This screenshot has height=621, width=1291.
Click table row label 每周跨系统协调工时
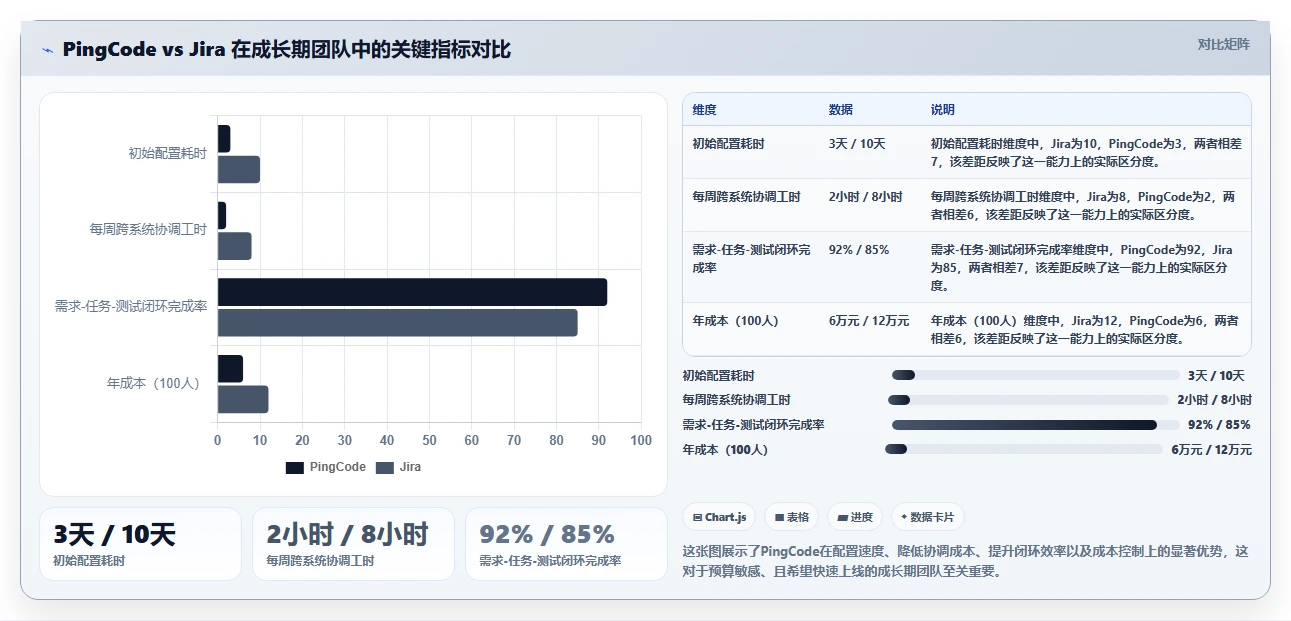[x=746, y=197]
